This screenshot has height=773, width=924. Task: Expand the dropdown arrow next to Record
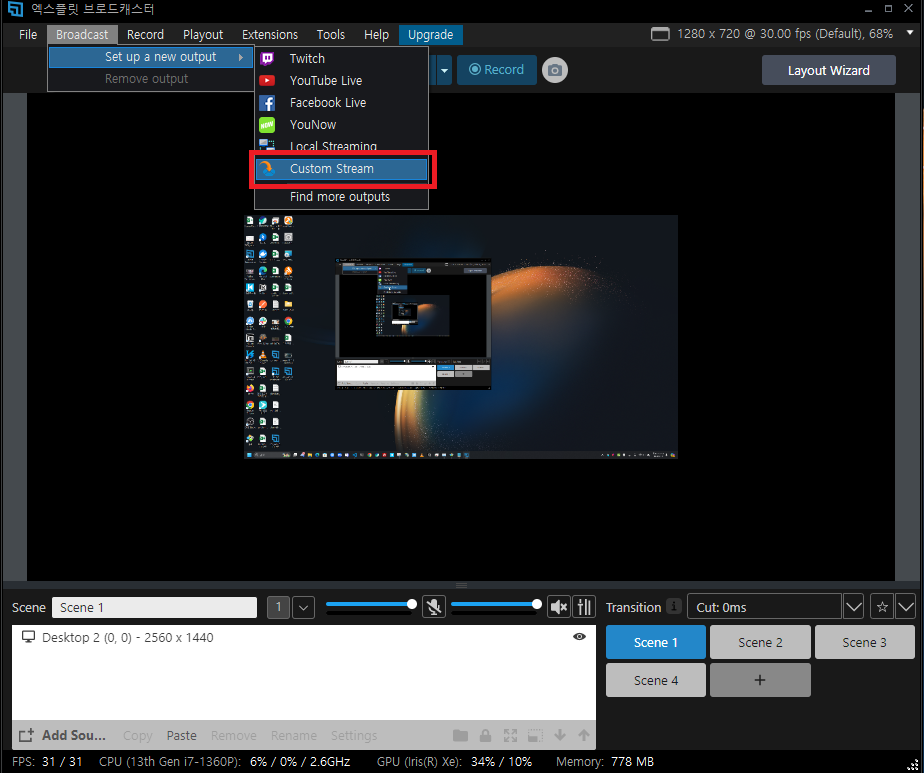coord(444,70)
